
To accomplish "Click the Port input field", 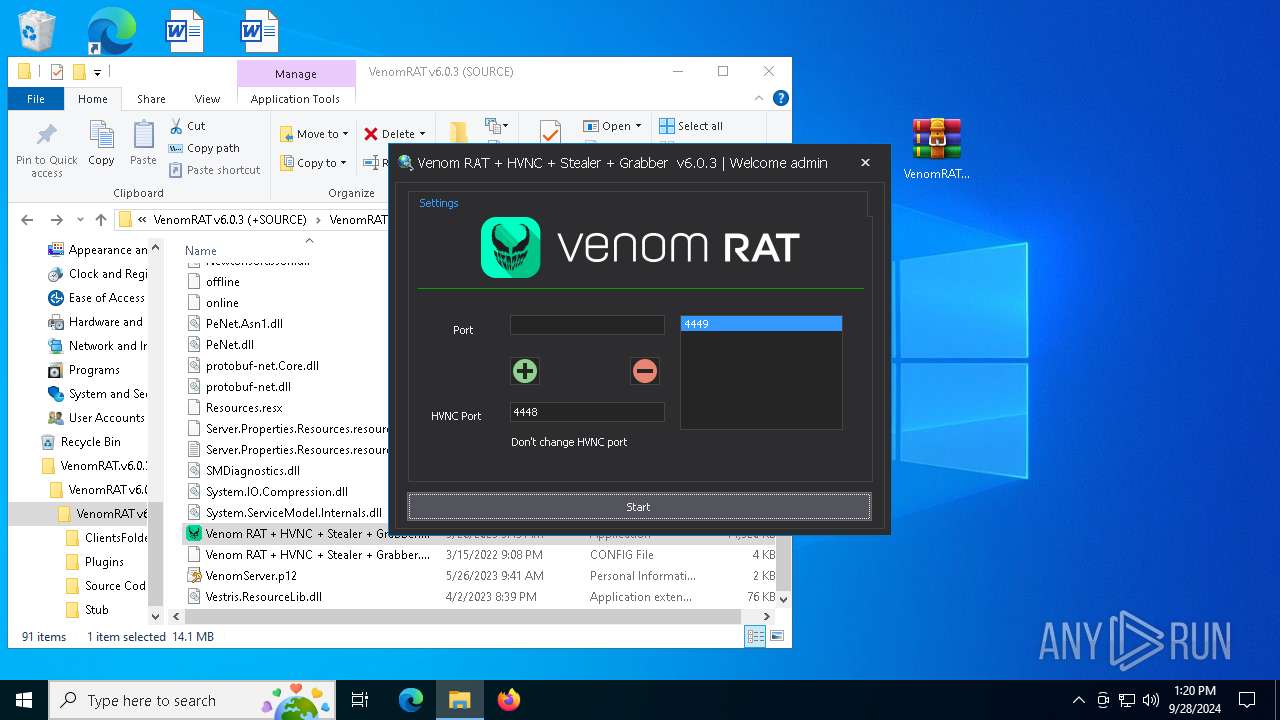I will coord(587,325).
